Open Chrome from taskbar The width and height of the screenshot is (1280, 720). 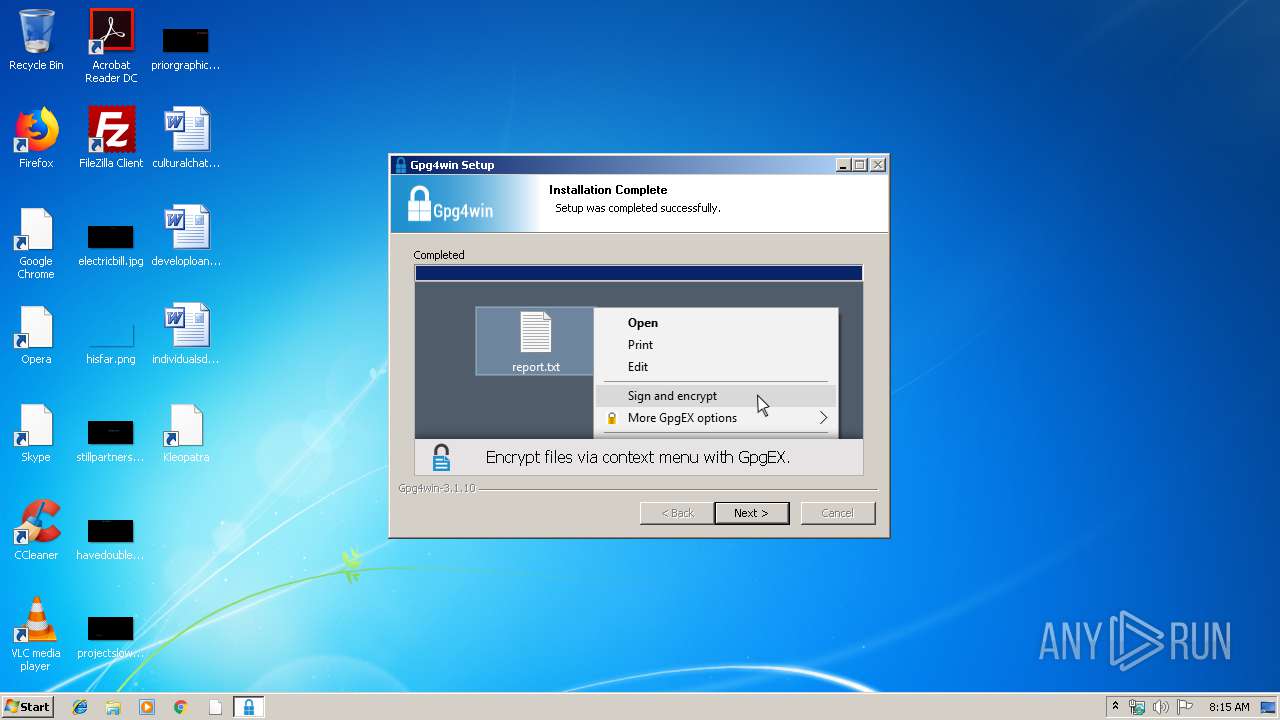point(181,707)
